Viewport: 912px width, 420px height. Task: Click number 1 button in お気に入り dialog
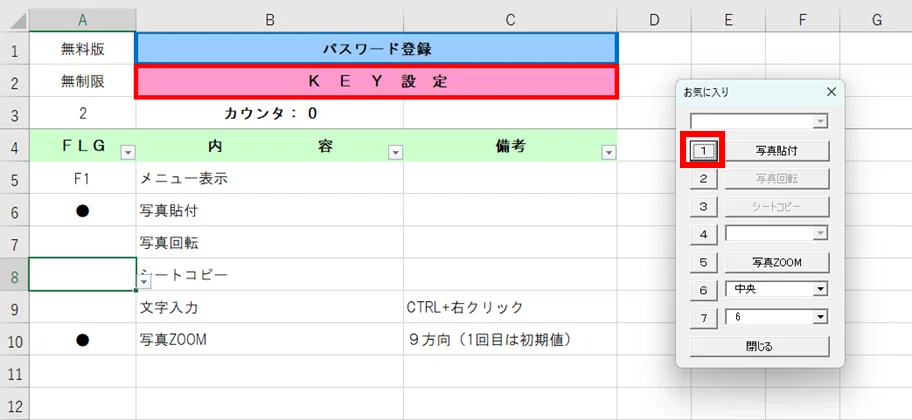(704, 151)
